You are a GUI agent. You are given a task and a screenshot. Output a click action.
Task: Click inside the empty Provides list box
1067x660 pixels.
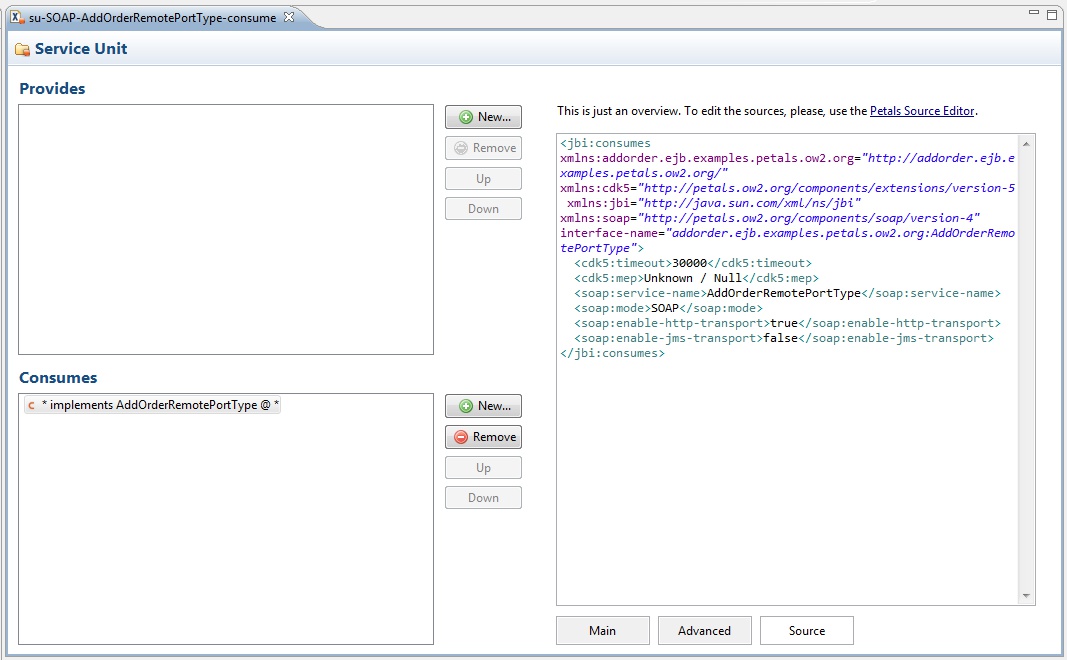tap(225, 229)
